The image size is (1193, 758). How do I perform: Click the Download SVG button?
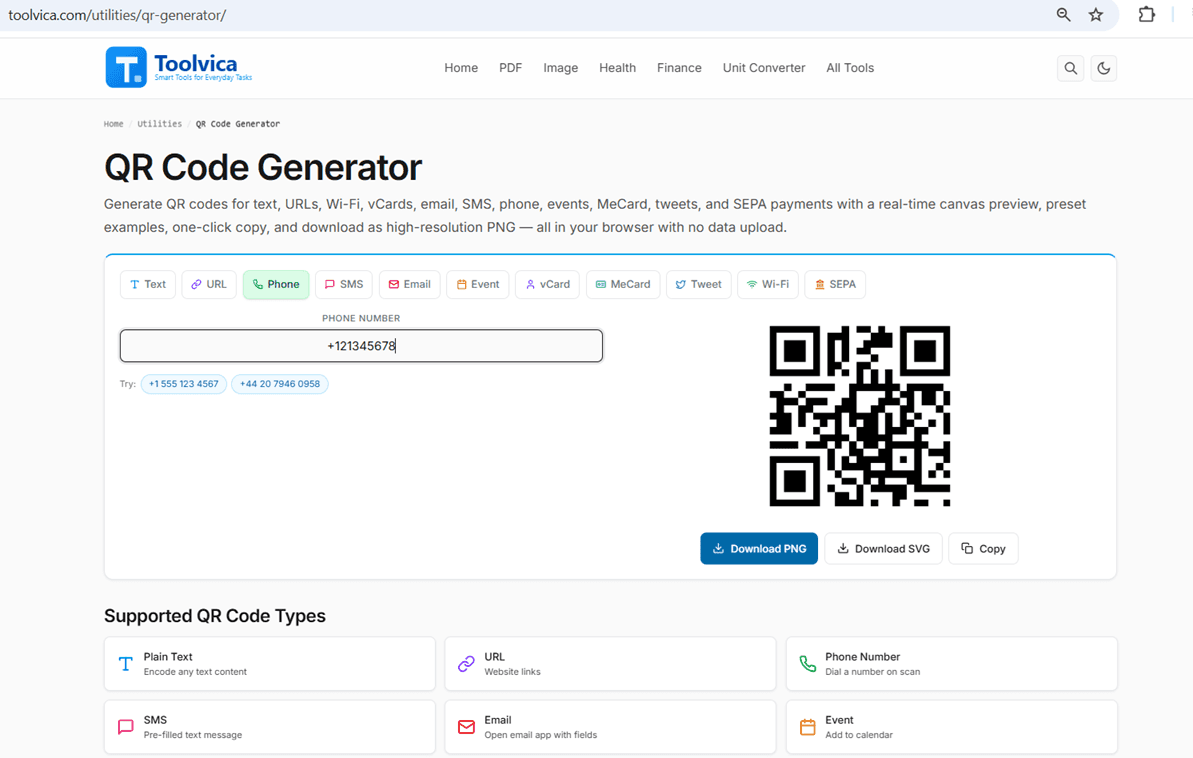click(x=883, y=549)
